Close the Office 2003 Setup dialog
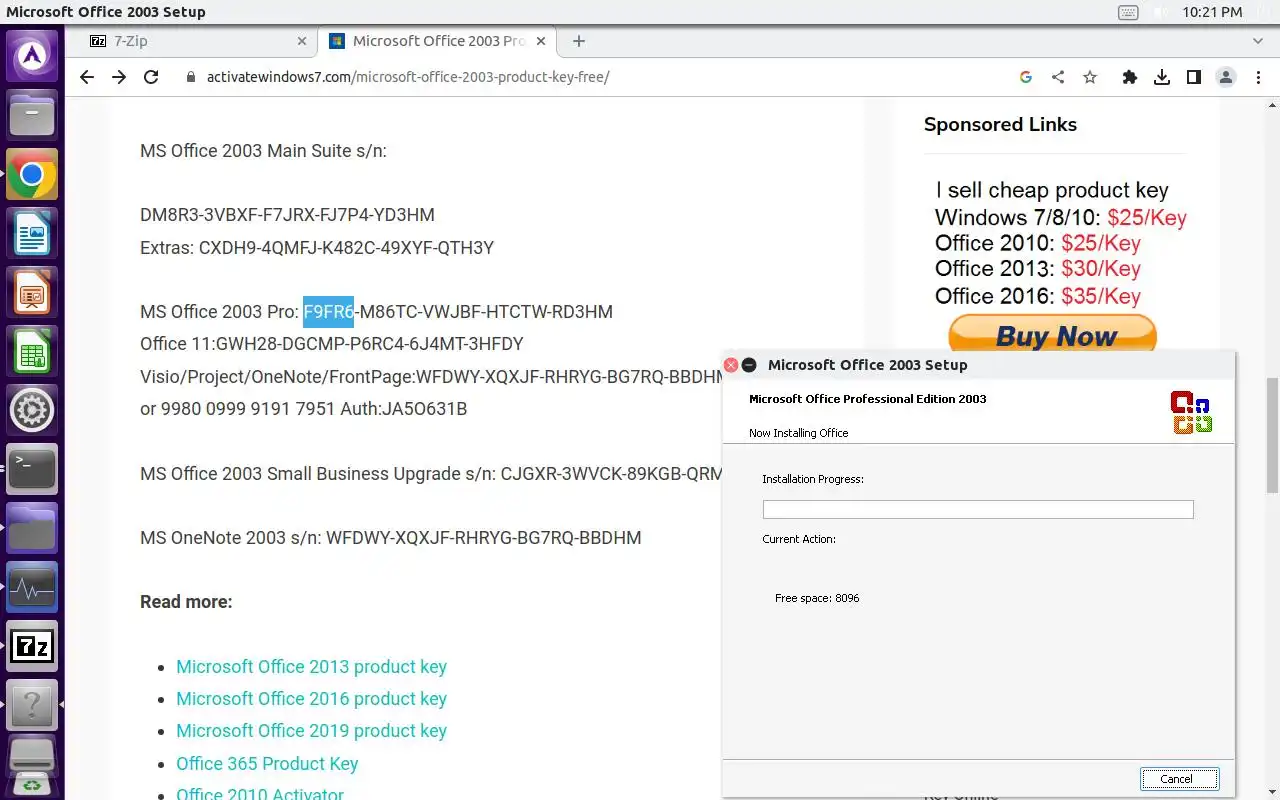The width and height of the screenshot is (1280, 800). [x=731, y=365]
